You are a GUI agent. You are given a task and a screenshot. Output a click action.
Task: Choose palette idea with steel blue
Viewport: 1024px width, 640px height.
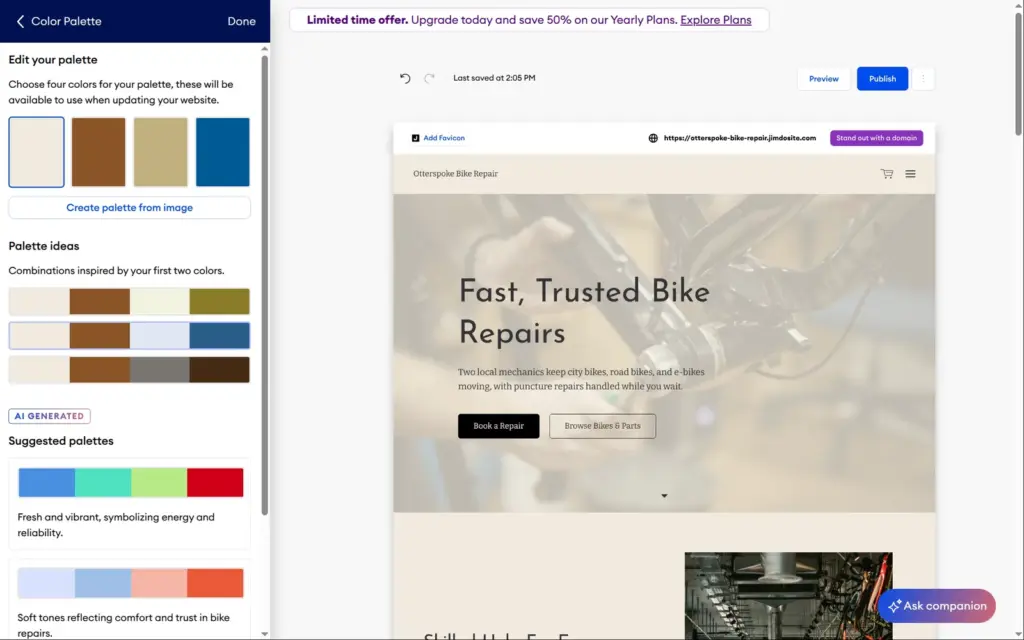(x=129, y=336)
